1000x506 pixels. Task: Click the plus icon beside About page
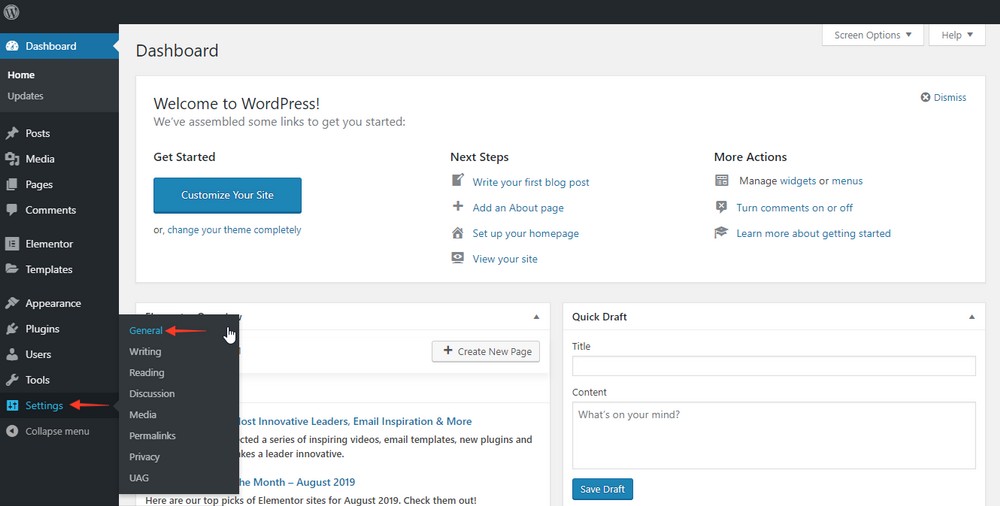click(457, 207)
